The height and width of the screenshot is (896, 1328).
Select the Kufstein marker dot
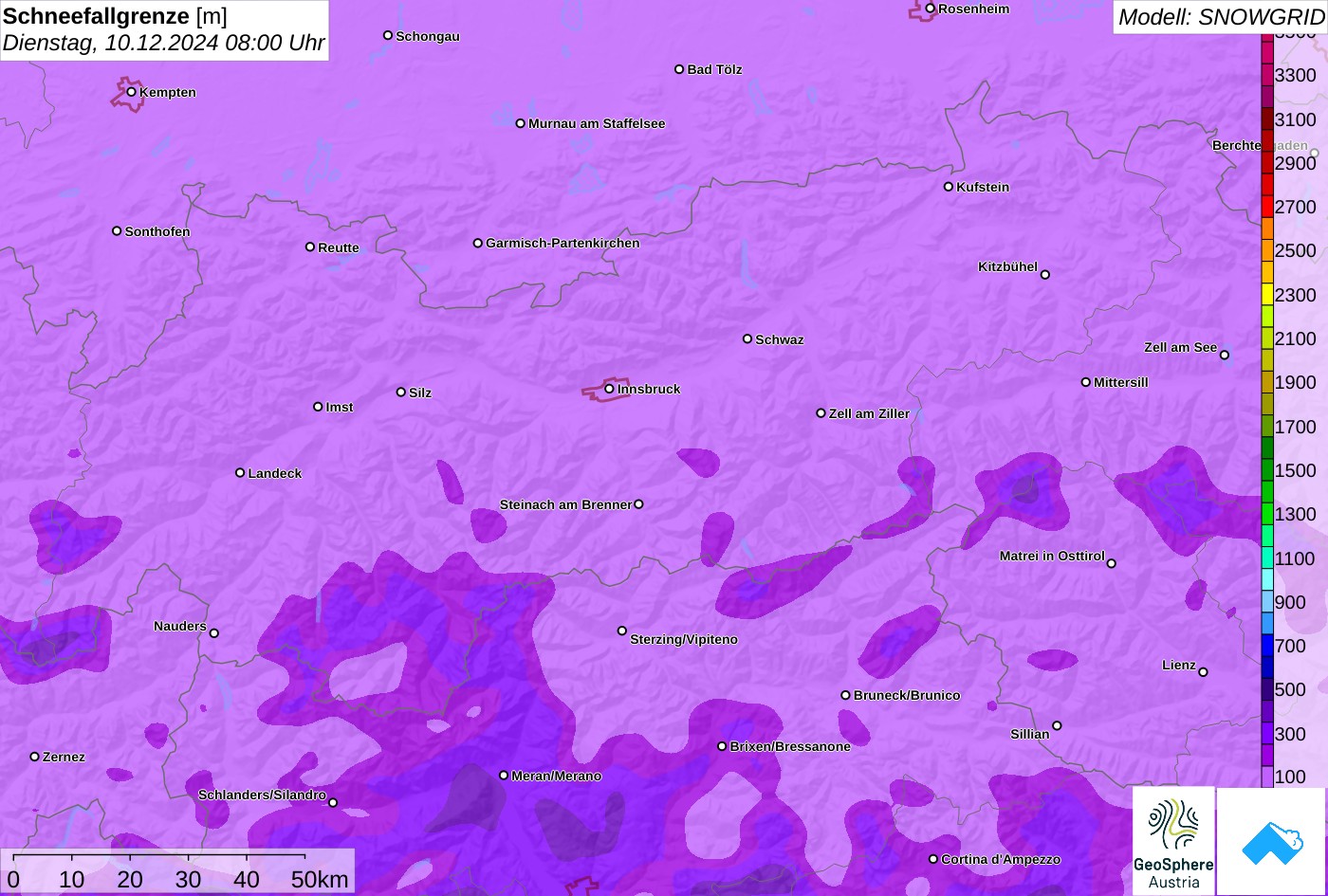(x=949, y=187)
